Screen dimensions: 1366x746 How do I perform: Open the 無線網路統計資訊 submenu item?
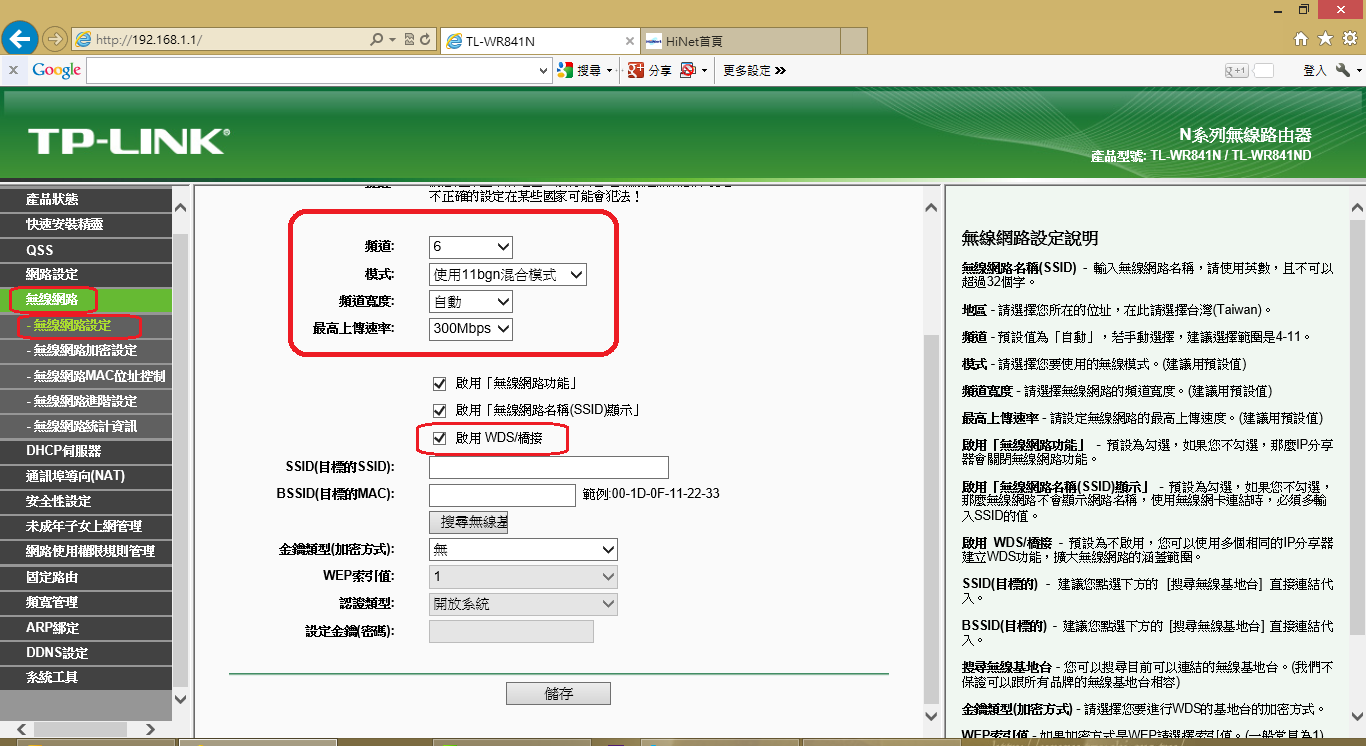click(x=86, y=426)
